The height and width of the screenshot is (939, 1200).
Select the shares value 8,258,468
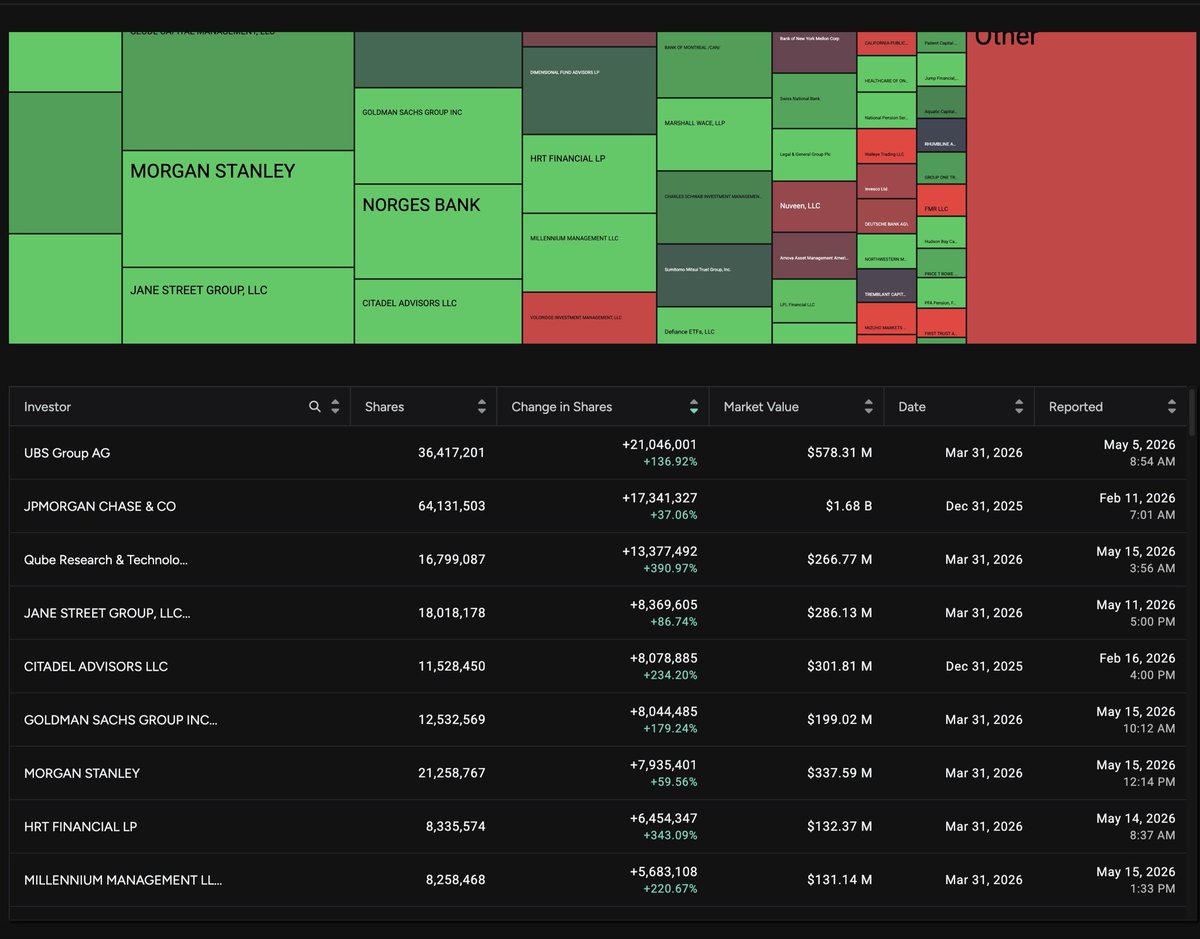[455, 880]
